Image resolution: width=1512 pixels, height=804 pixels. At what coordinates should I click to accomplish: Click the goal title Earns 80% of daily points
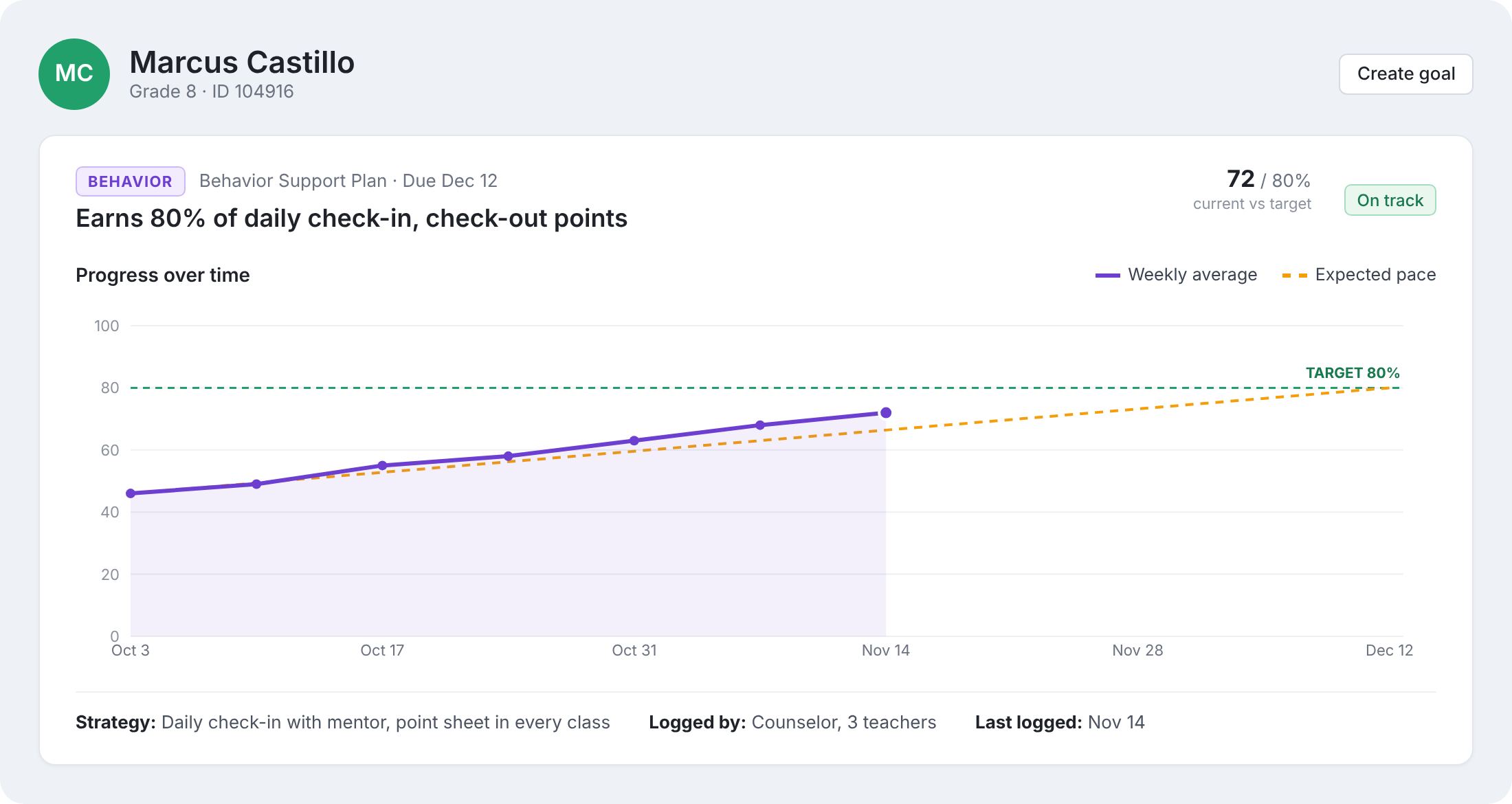pyautogui.click(x=351, y=219)
